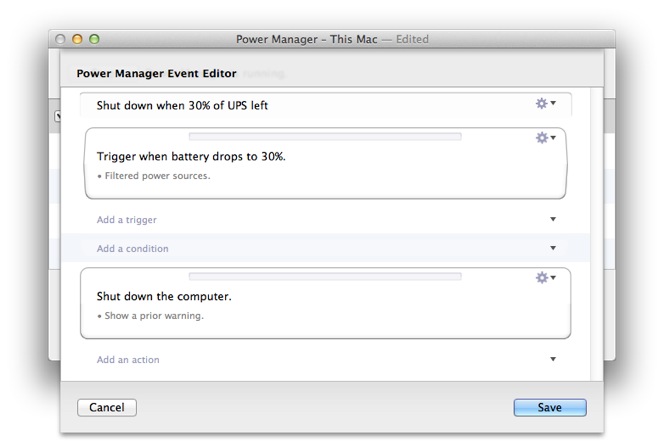Click the Add a condition label
The height and width of the screenshot is (442, 664).
[133, 249]
